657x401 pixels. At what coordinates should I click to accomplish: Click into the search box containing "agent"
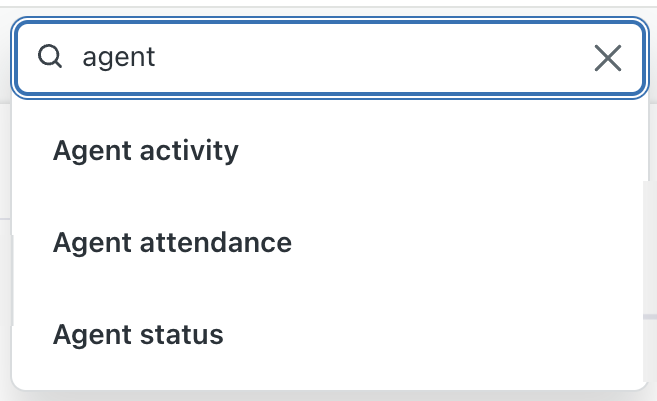point(330,58)
